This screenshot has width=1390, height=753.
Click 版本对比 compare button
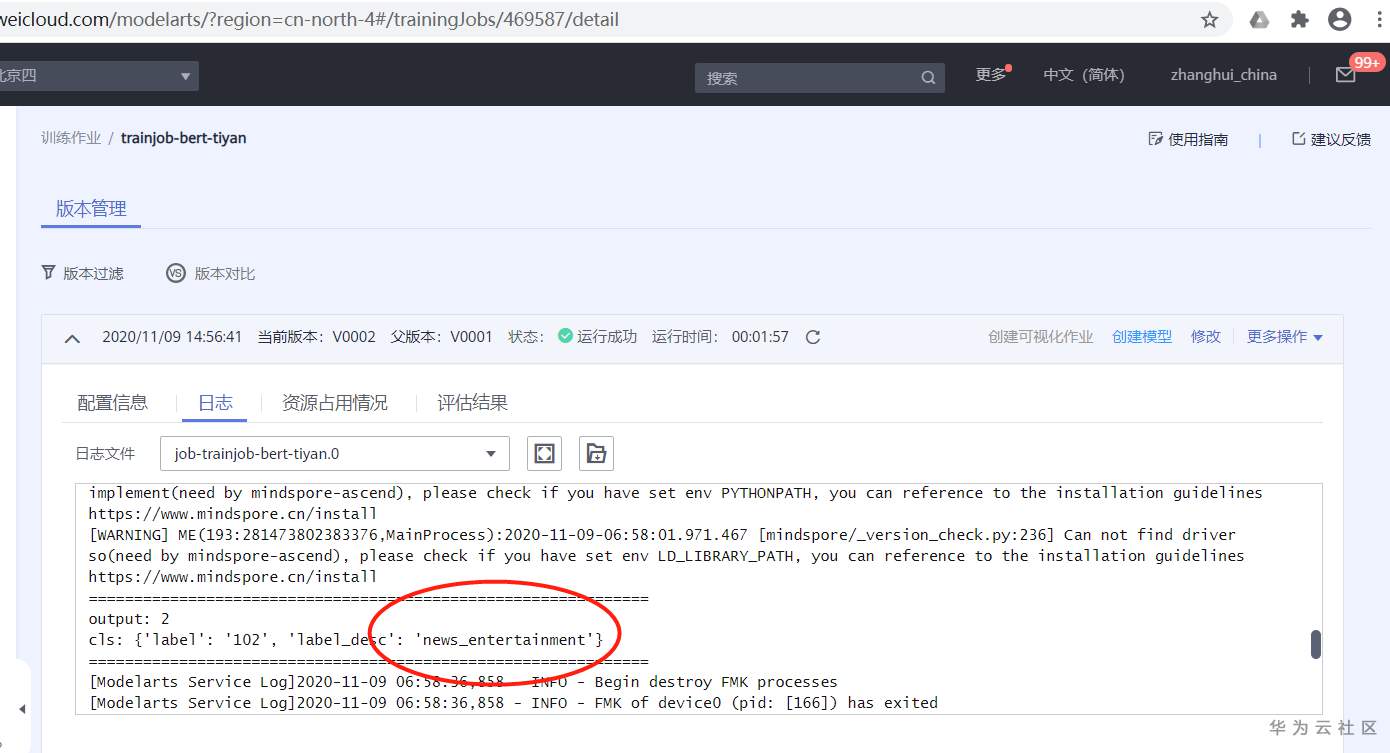tap(210, 273)
